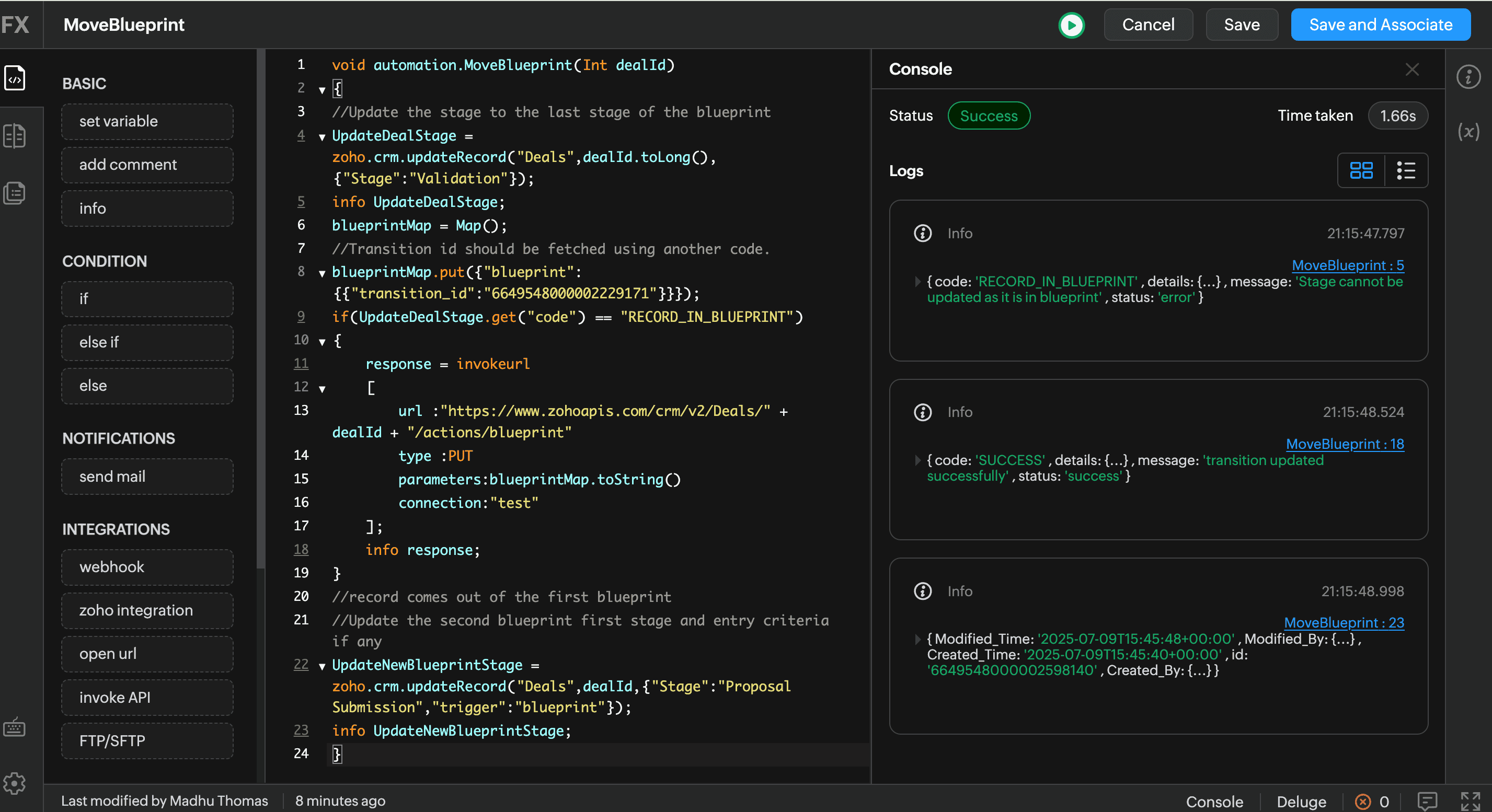Click the info icon at top right
The width and height of the screenshot is (1492, 812).
click(x=1468, y=76)
